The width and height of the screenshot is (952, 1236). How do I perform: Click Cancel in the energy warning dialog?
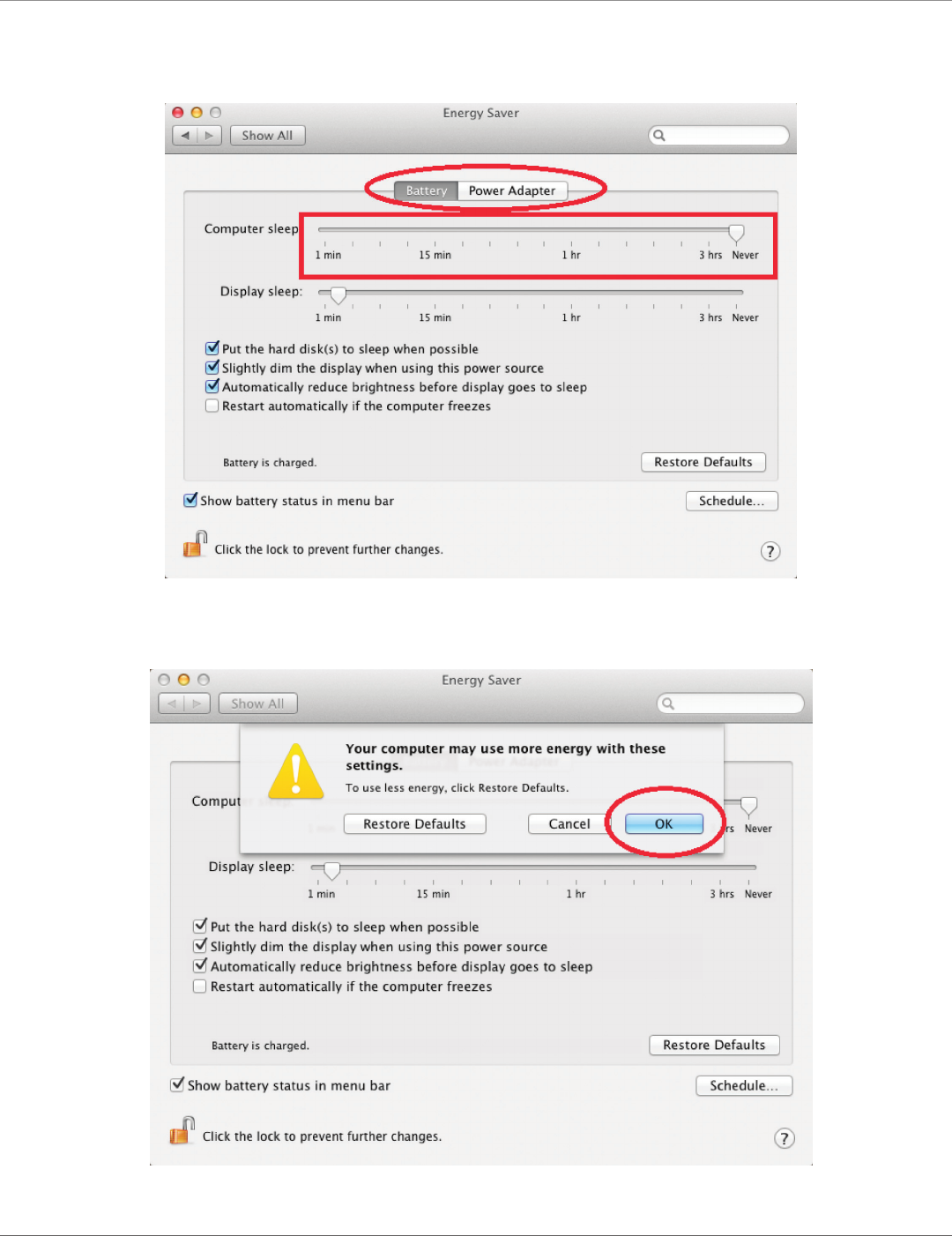click(x=569, y=823)
